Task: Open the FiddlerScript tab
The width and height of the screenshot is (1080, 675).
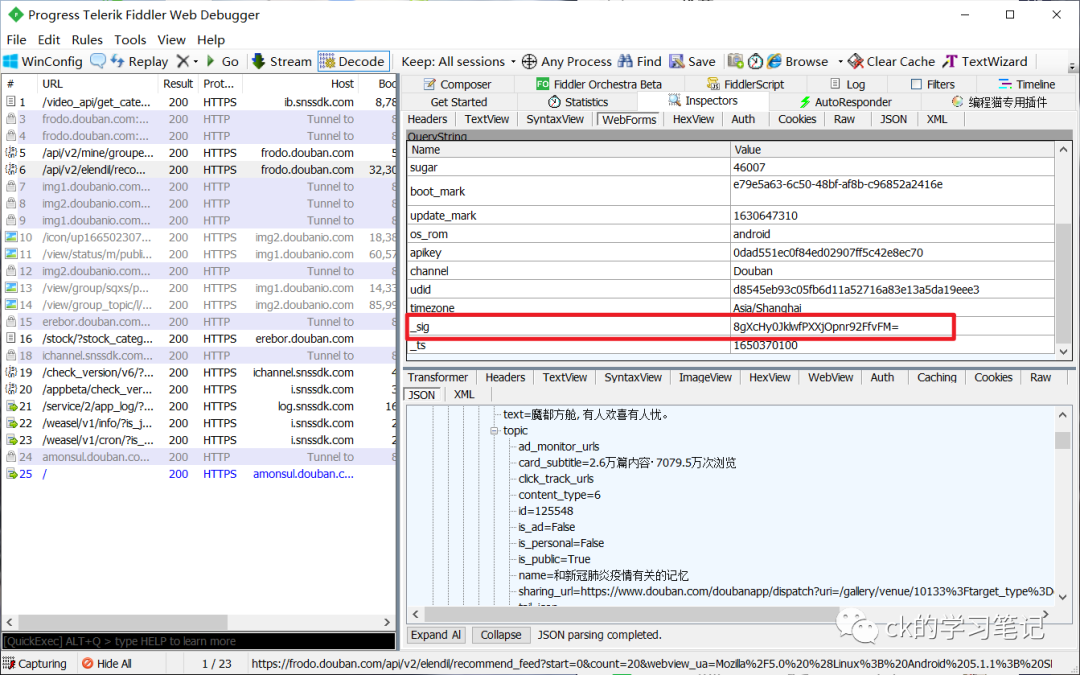Action: click(745, 84)
